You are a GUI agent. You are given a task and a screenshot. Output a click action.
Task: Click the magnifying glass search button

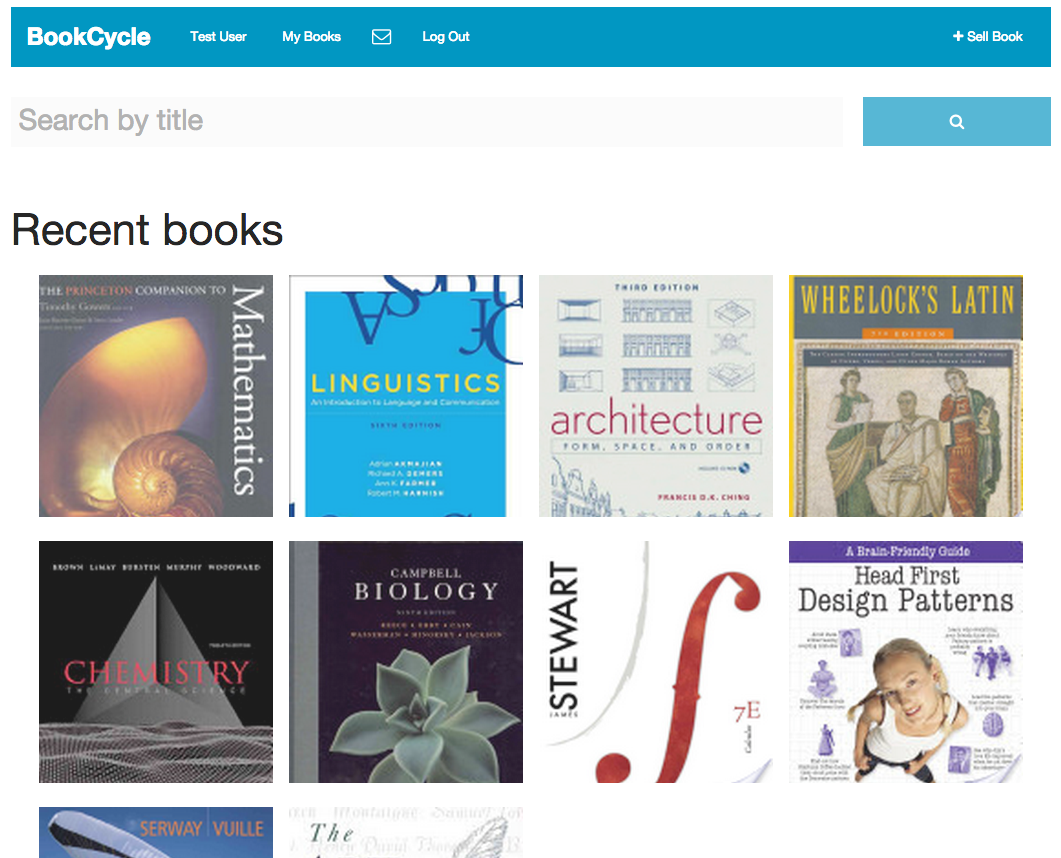(956, 121)
